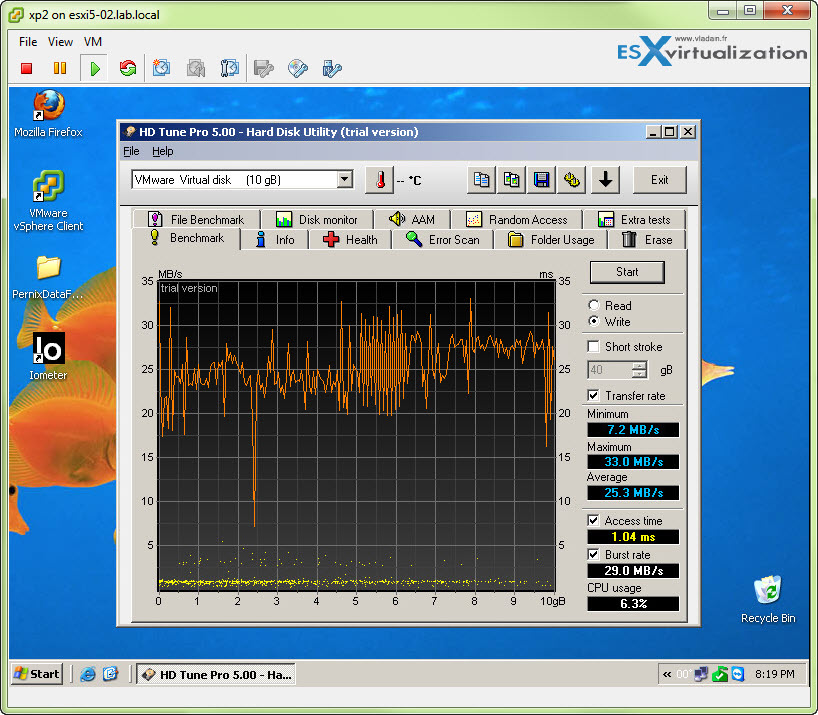Take a VM snapshot with clock icon
Screen dimensions: 818x715
pyautogui.click(x=162, y=68)
